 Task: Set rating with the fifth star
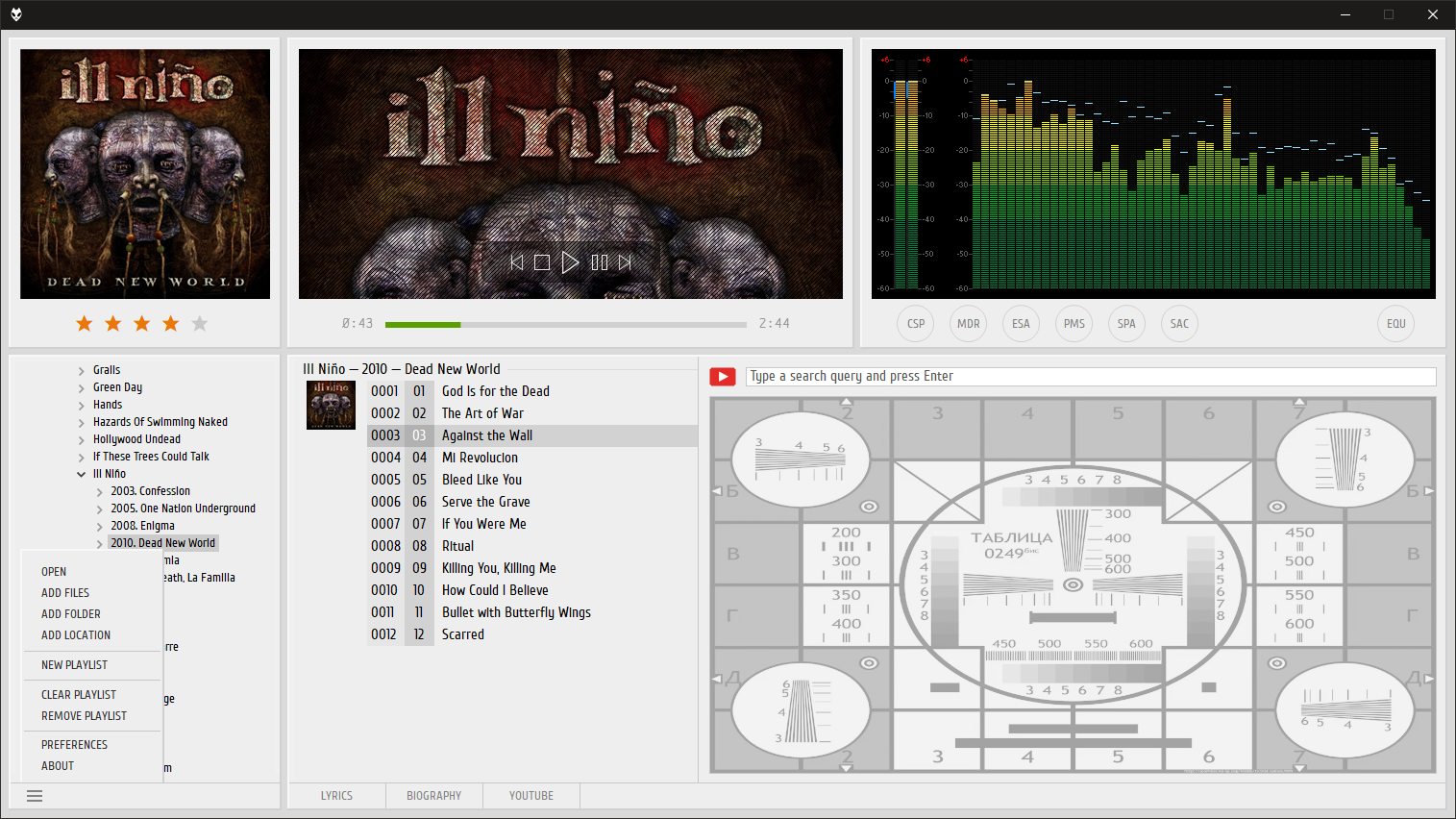tap(200, 324)
